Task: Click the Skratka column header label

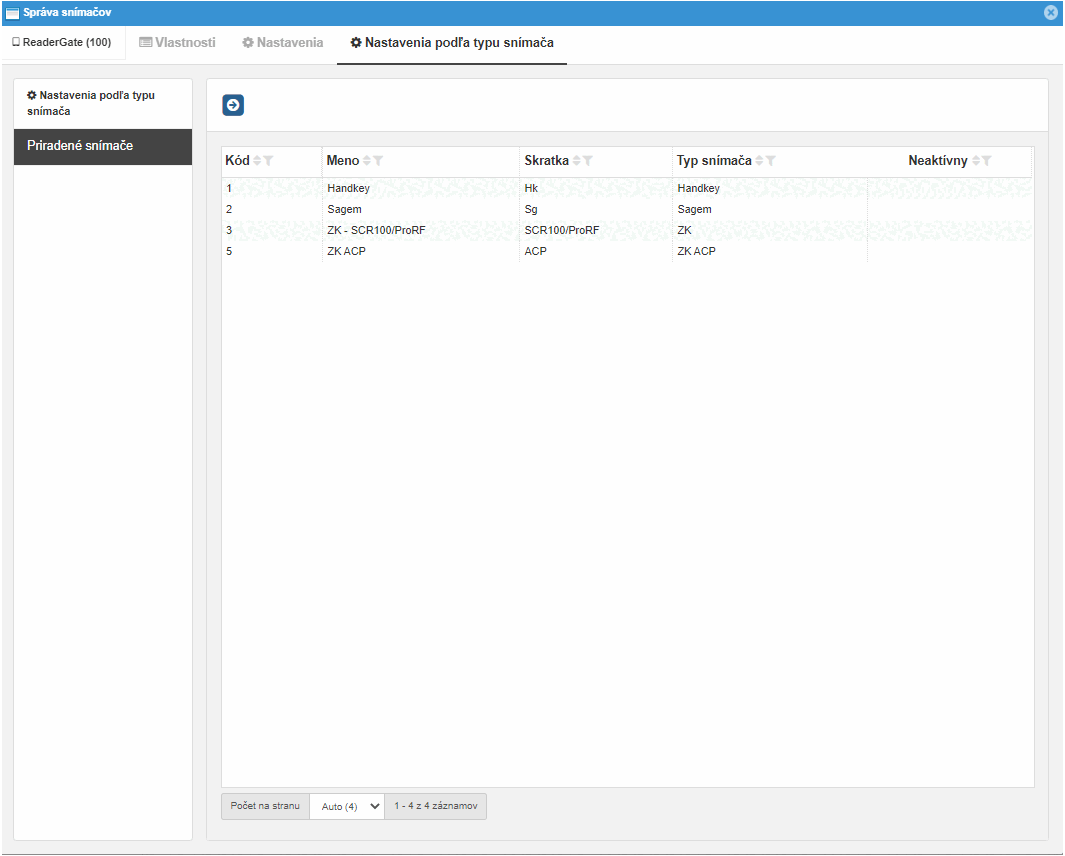Action: pos(547,161)
